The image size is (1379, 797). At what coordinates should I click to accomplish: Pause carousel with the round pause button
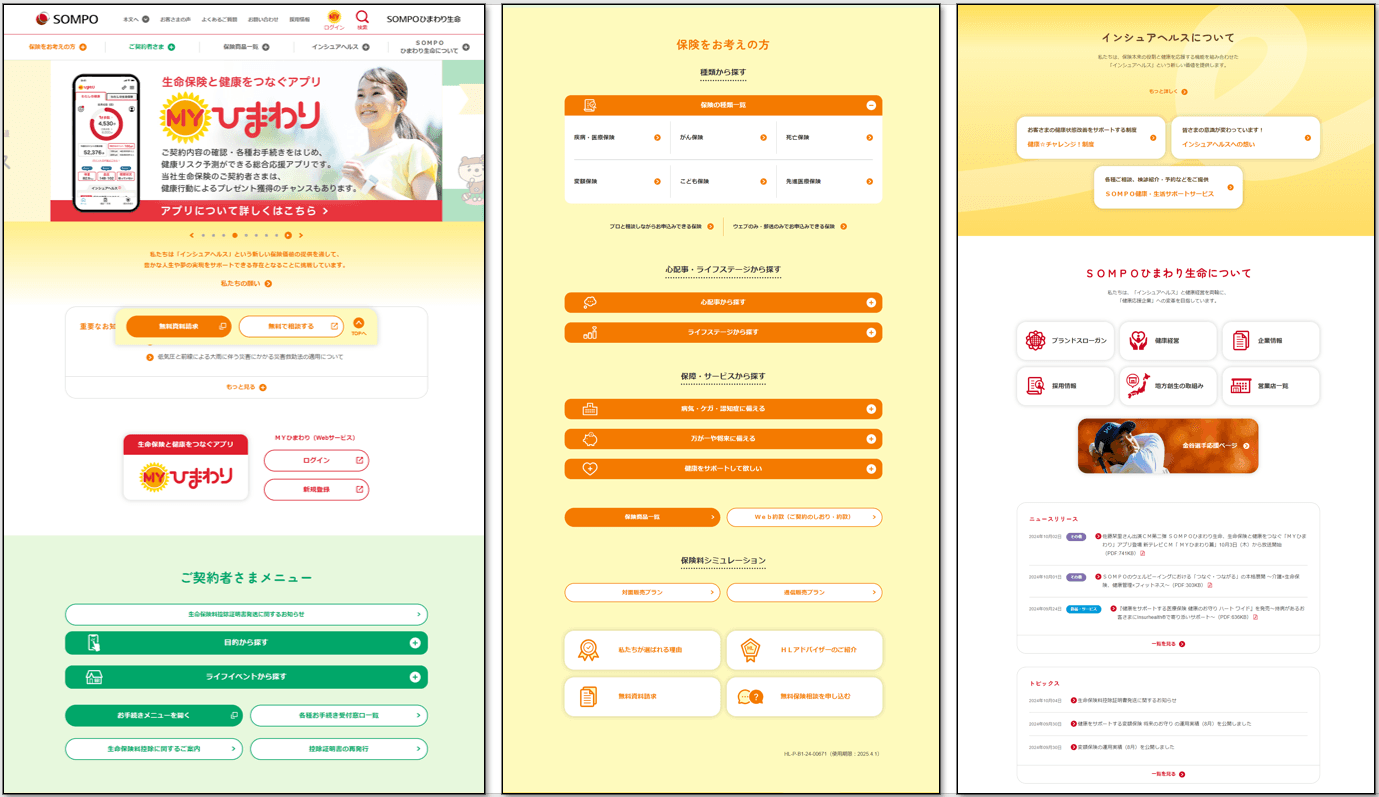[x=288, y=235]
